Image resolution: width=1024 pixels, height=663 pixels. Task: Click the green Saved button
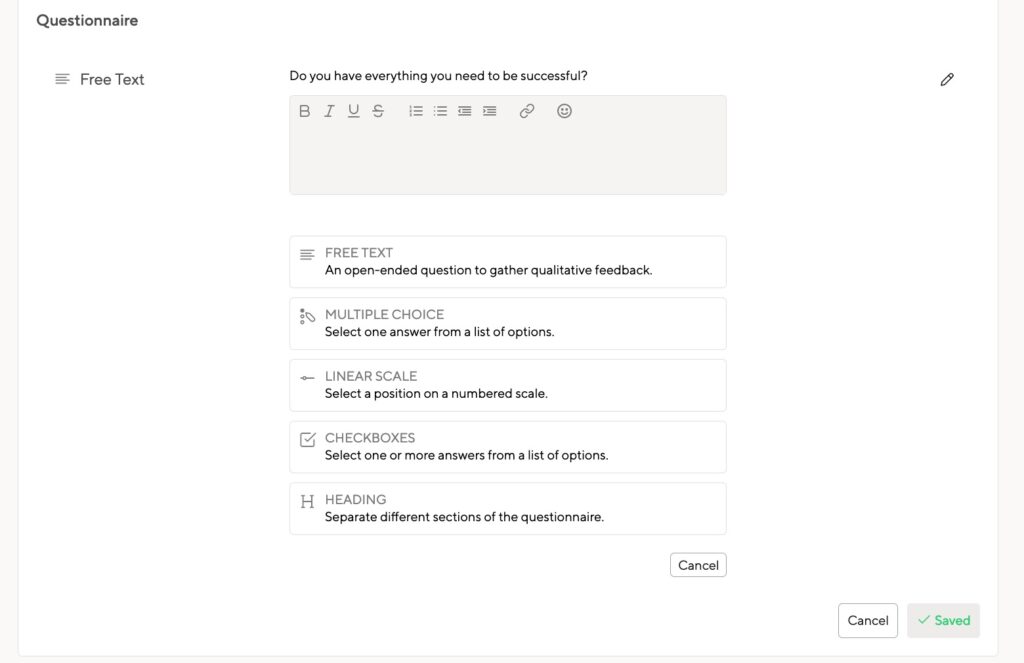tap(944, 621)
